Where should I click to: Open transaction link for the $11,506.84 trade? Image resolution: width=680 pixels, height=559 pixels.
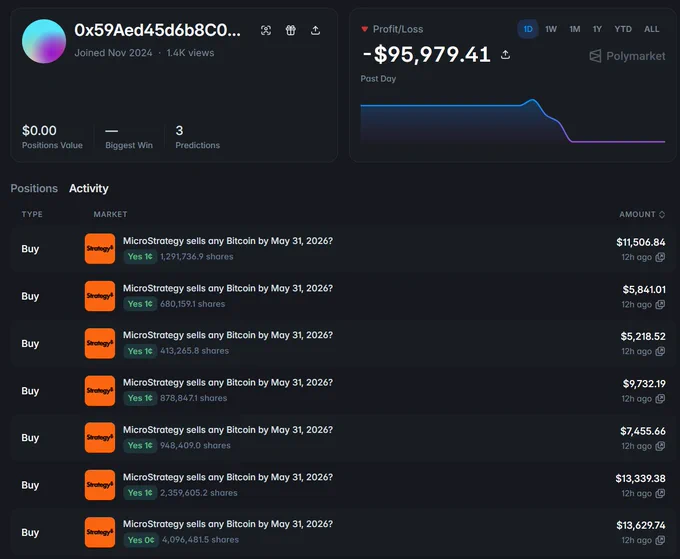pyautogui.click(x=660, y=257)
